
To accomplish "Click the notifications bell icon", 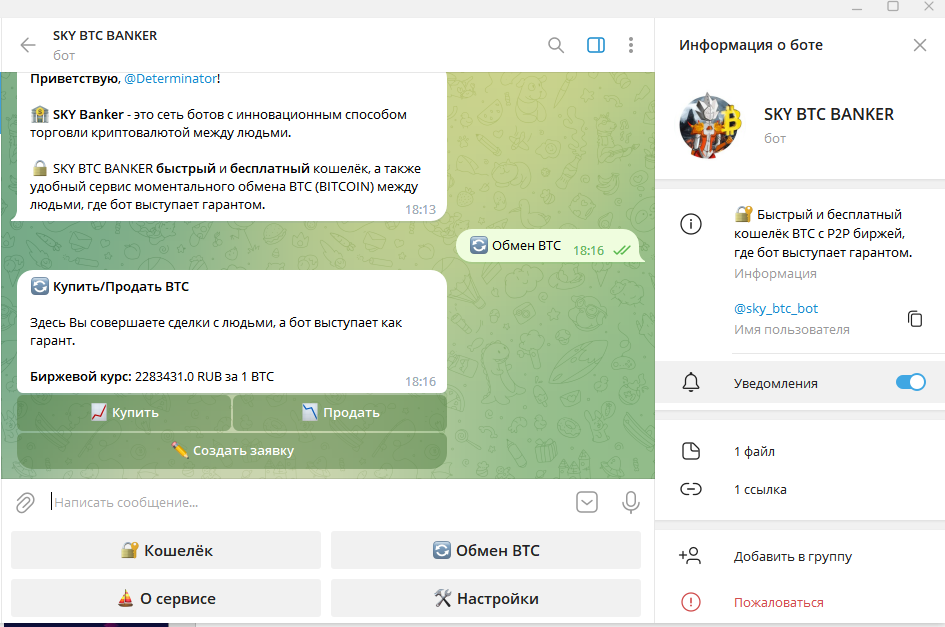I will pos(691,383).
